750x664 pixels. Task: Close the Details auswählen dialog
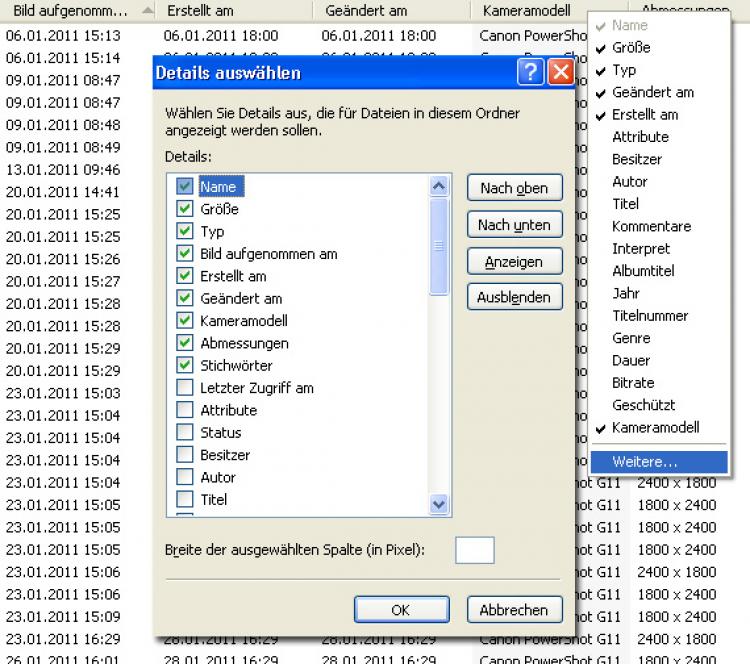pyautogui.click(x=560, y=72)
